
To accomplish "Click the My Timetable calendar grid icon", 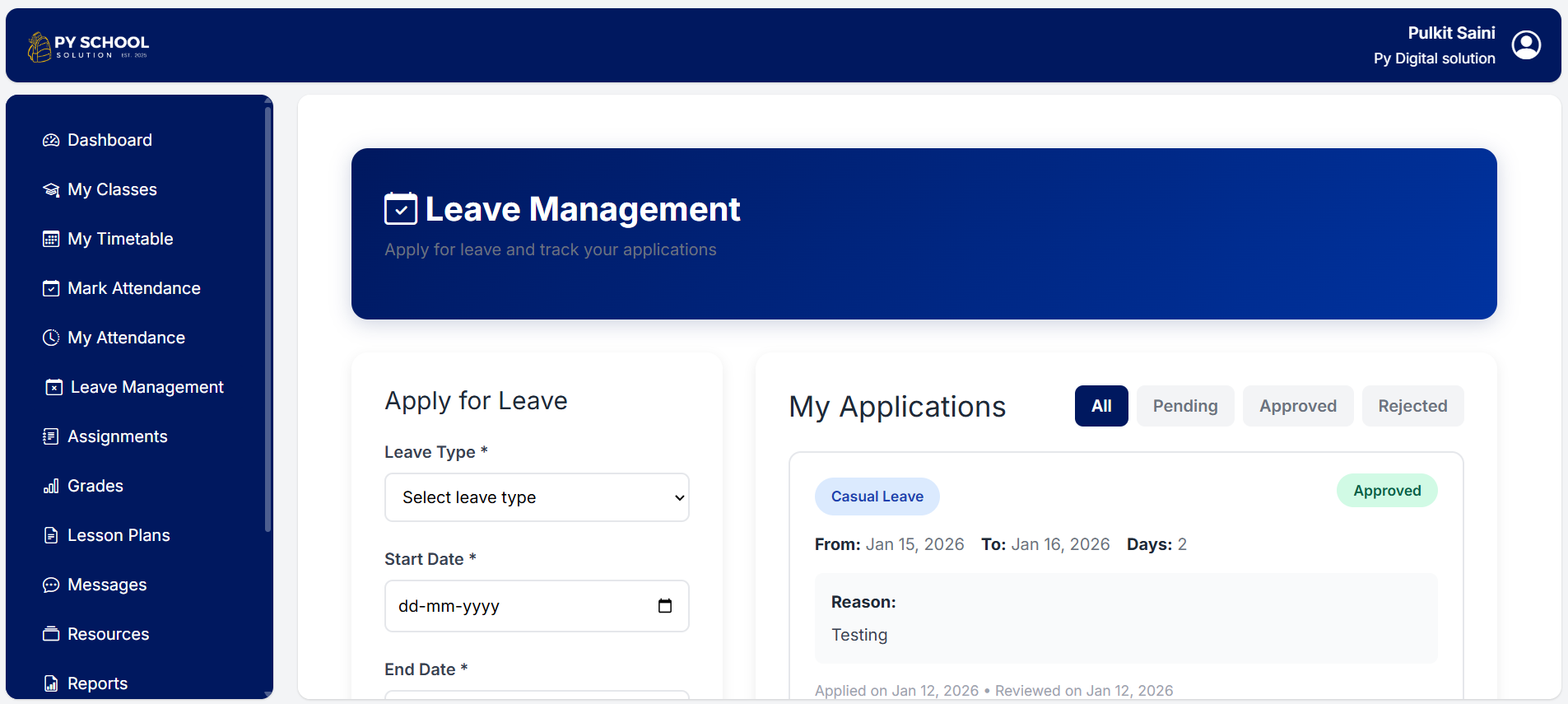I will pyautogui.click(x=51, y=239).
